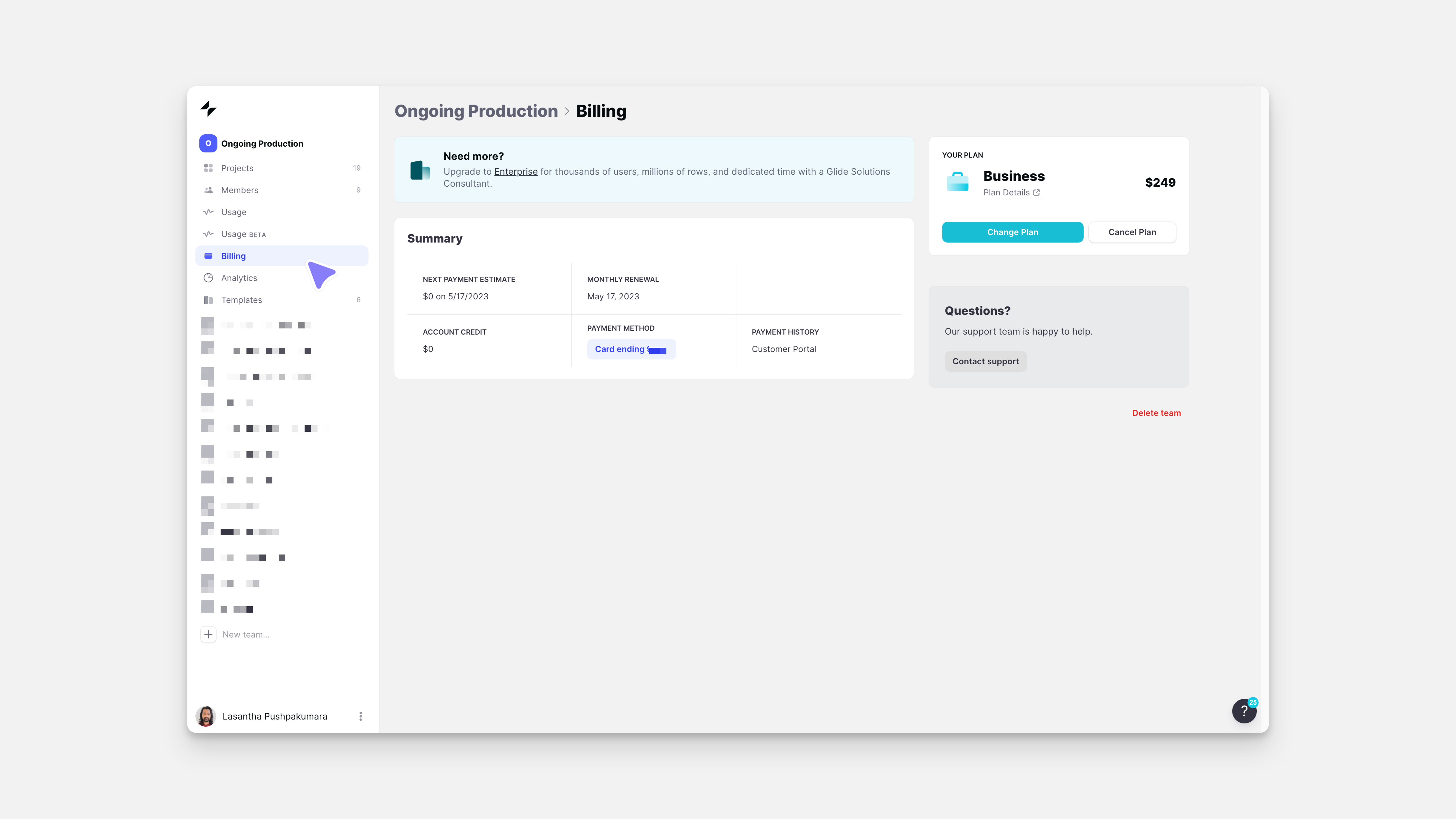Open the Customer Portal link
This screenshot has width=1456, height=819.
tap(784, 349)
